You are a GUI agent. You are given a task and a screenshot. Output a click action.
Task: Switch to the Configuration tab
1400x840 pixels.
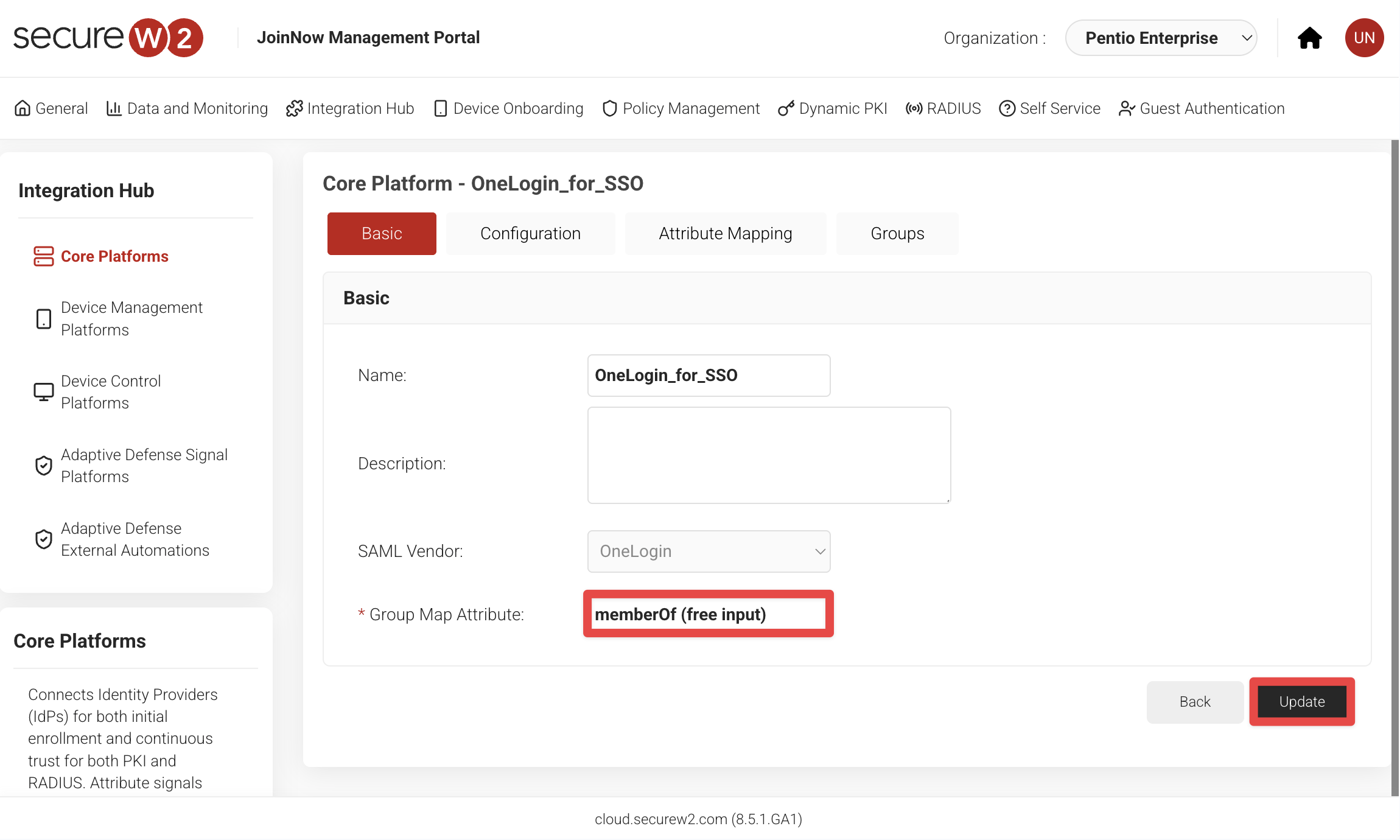[530, 234]
